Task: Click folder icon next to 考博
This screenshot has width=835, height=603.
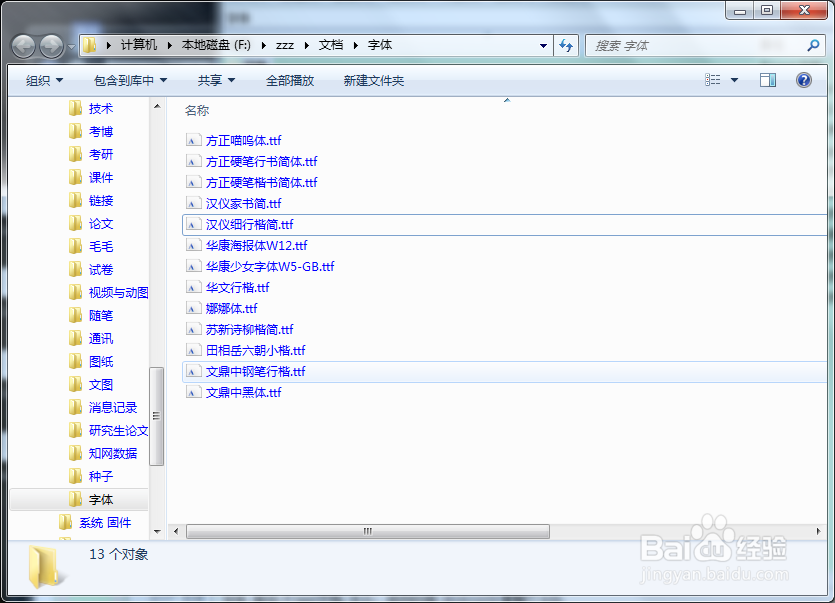Action: (76, 131)
